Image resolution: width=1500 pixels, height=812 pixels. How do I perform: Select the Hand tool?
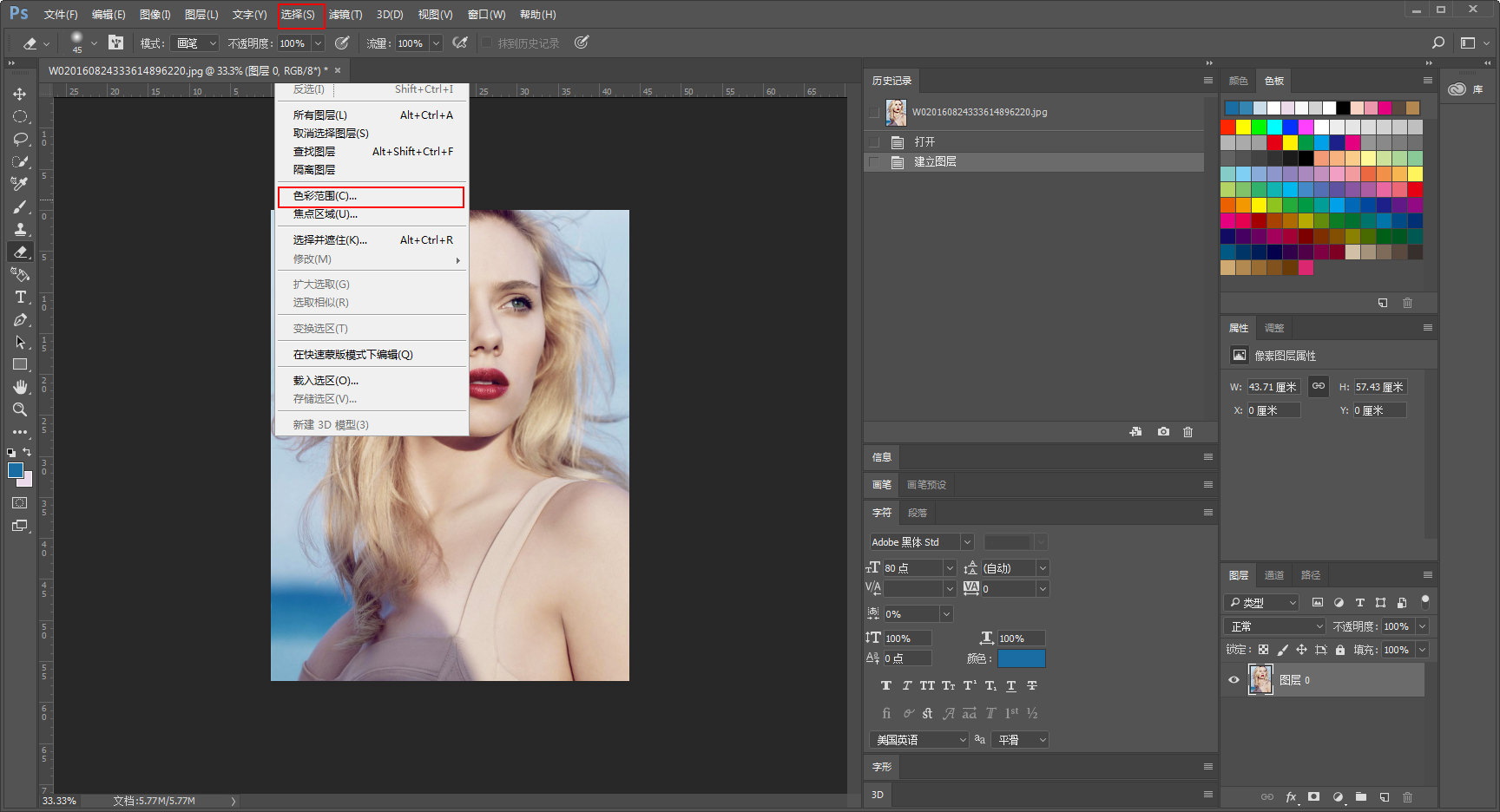(x=19, y=387)
